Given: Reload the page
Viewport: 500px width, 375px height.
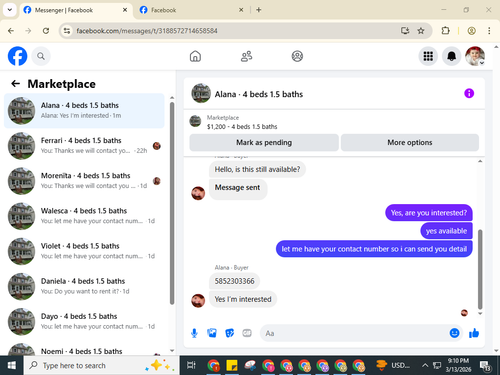Looking at the screenshot, I should [x=46, y=31].
